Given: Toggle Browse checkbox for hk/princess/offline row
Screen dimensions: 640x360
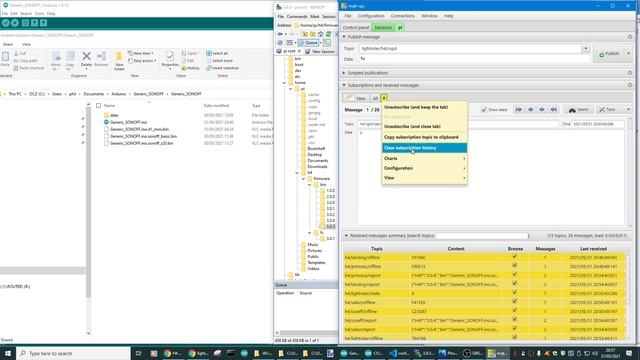Looking at the screenshot, I should point(515,266).
